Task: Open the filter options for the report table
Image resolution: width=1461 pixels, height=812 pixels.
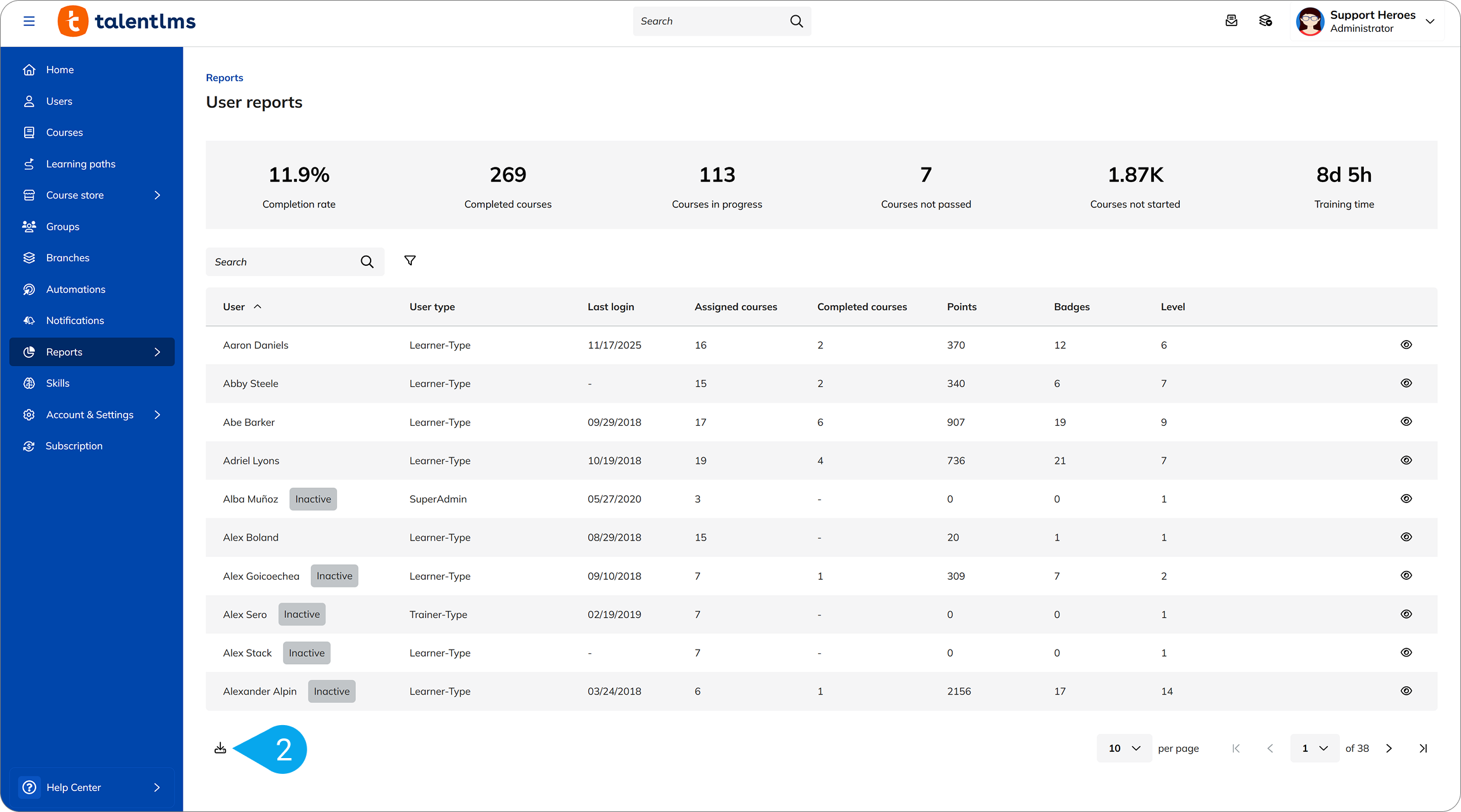Action: click(x=409, y=261)
